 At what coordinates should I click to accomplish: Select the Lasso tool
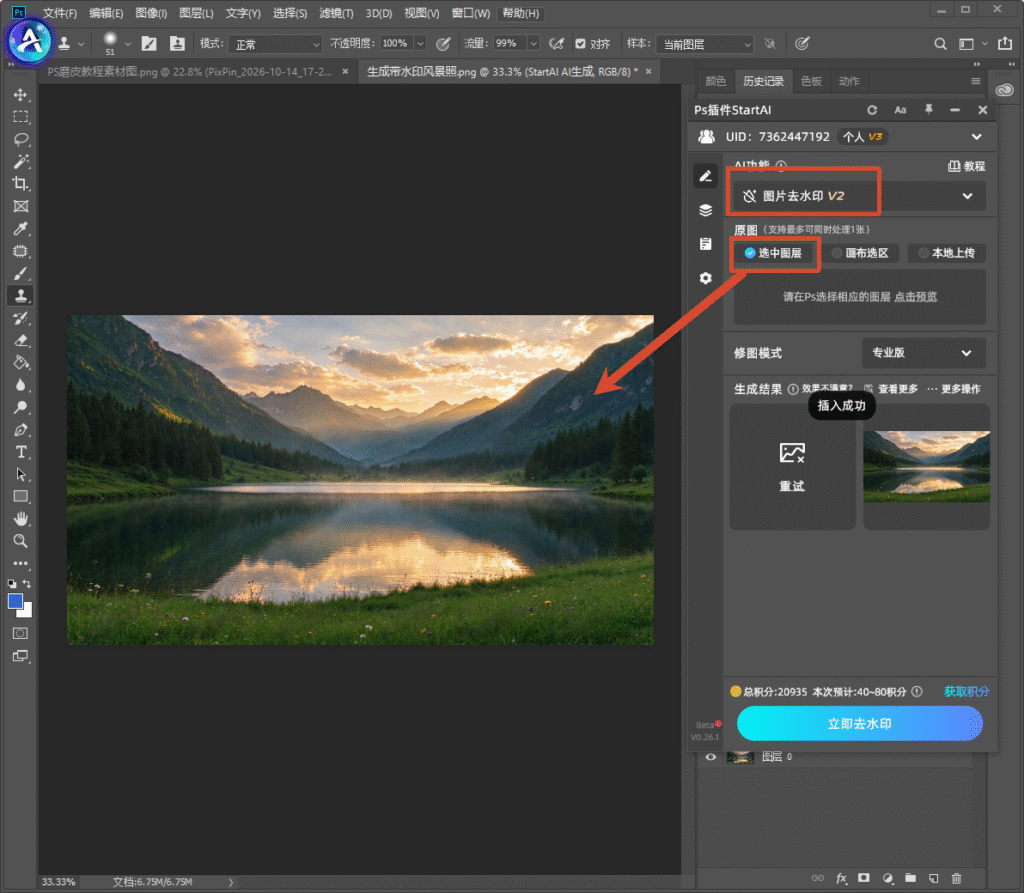click(x=20, y=139)
